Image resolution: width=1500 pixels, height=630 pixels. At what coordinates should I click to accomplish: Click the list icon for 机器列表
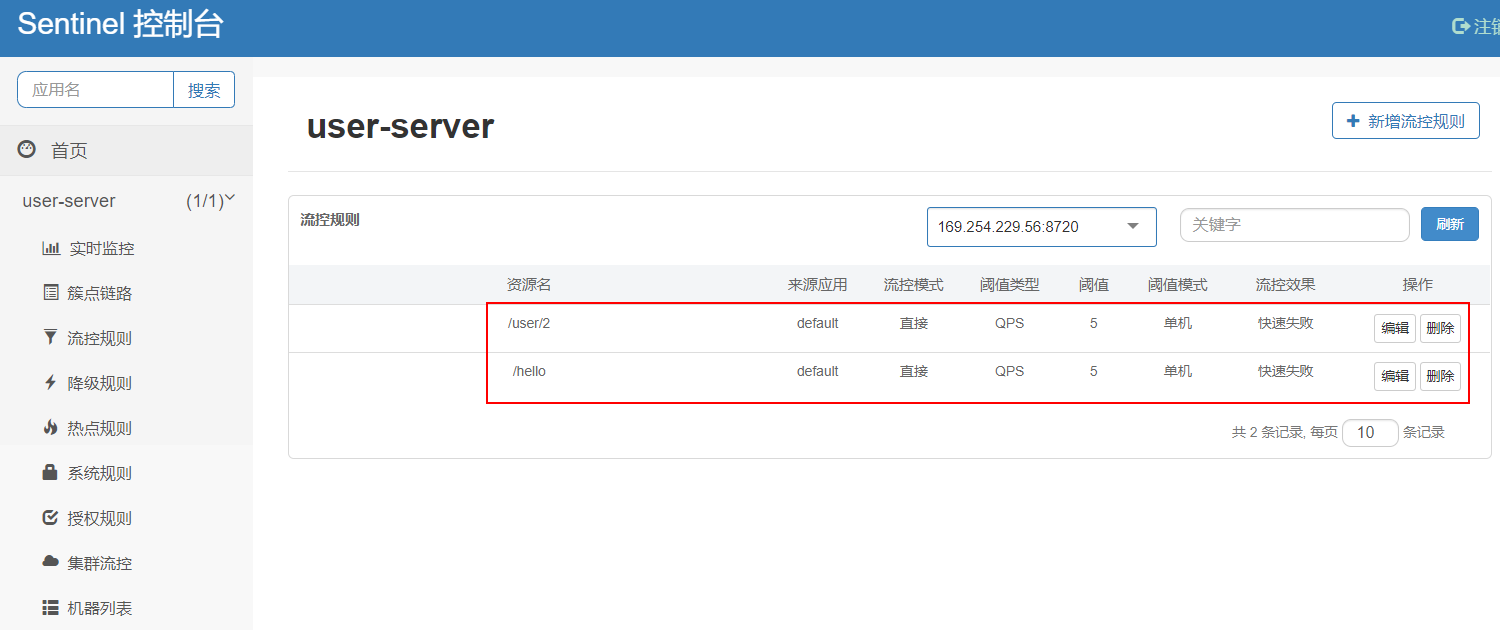tap(51, 608)
